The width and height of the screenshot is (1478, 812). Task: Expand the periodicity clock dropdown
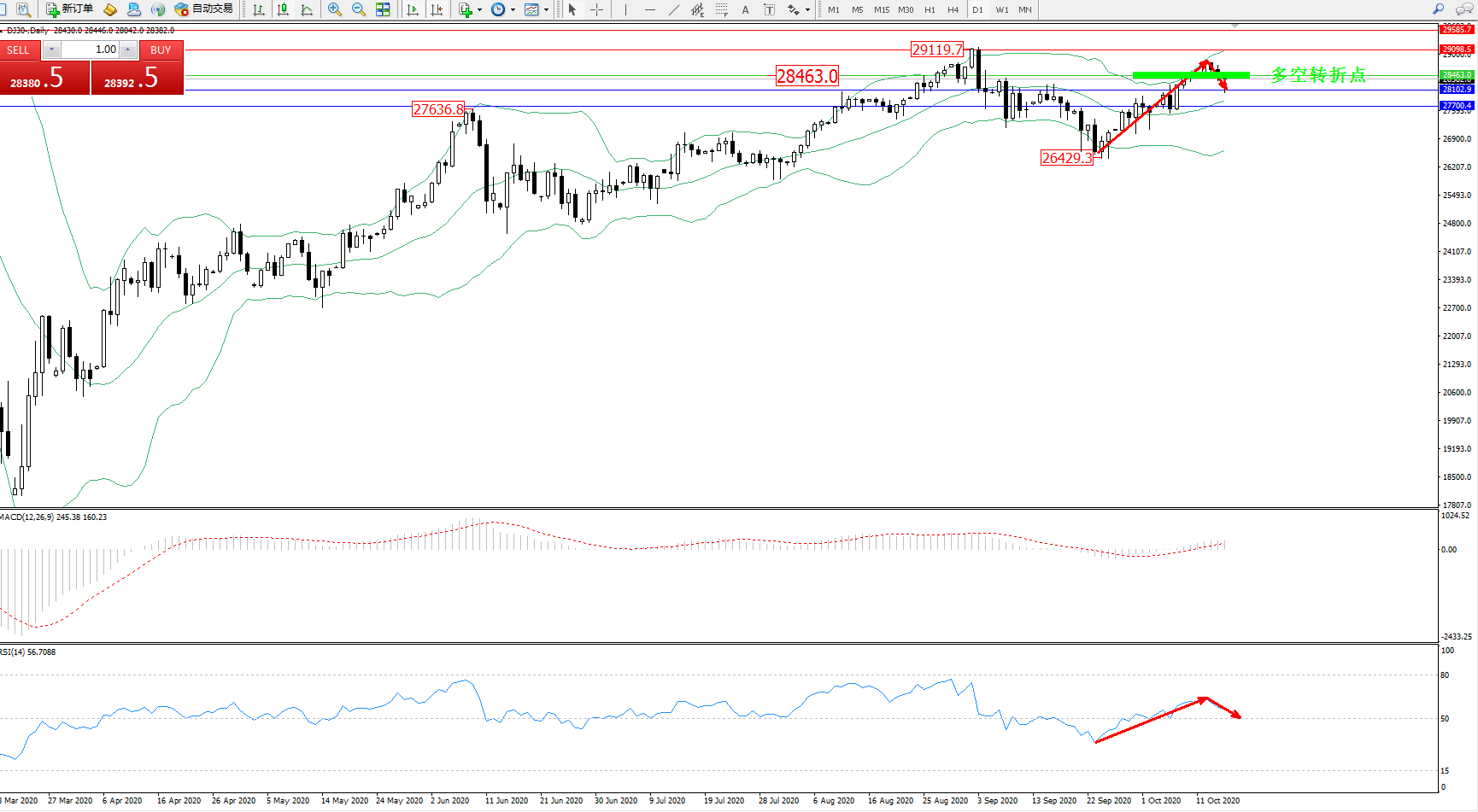click(513, 10)
